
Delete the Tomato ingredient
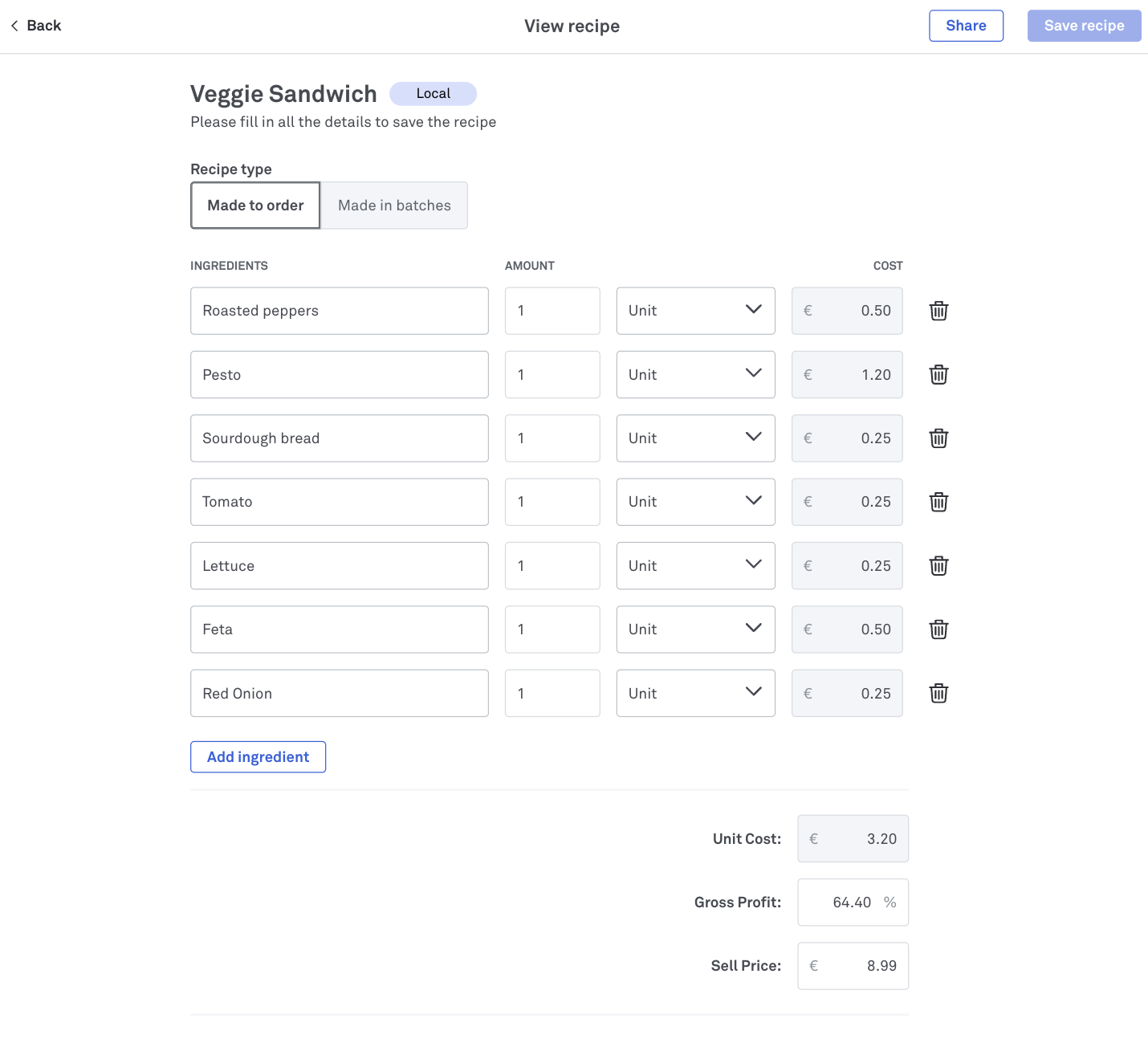pyautogui.click(x=938, y=502)
